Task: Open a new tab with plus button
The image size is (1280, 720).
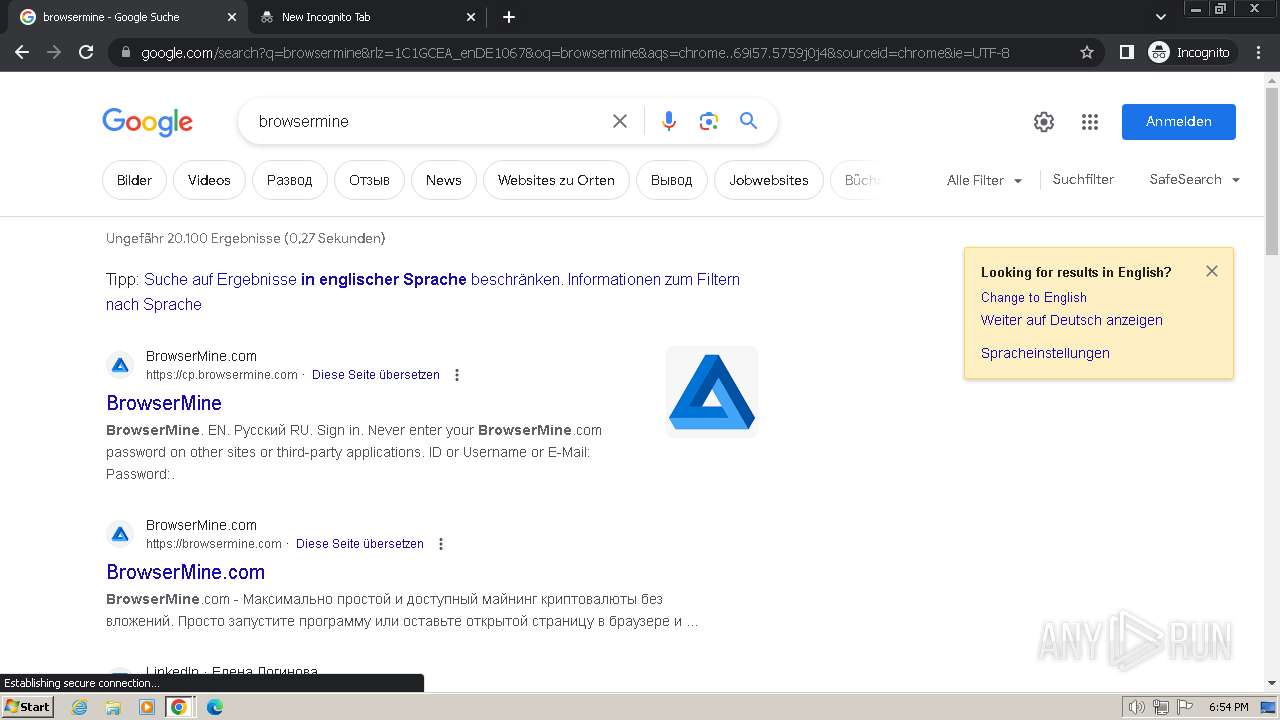Action: pos(509,17)
